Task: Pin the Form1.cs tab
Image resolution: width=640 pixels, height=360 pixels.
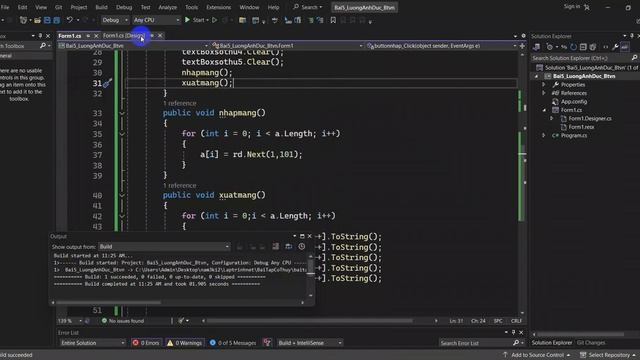Action: click(88, 36)
